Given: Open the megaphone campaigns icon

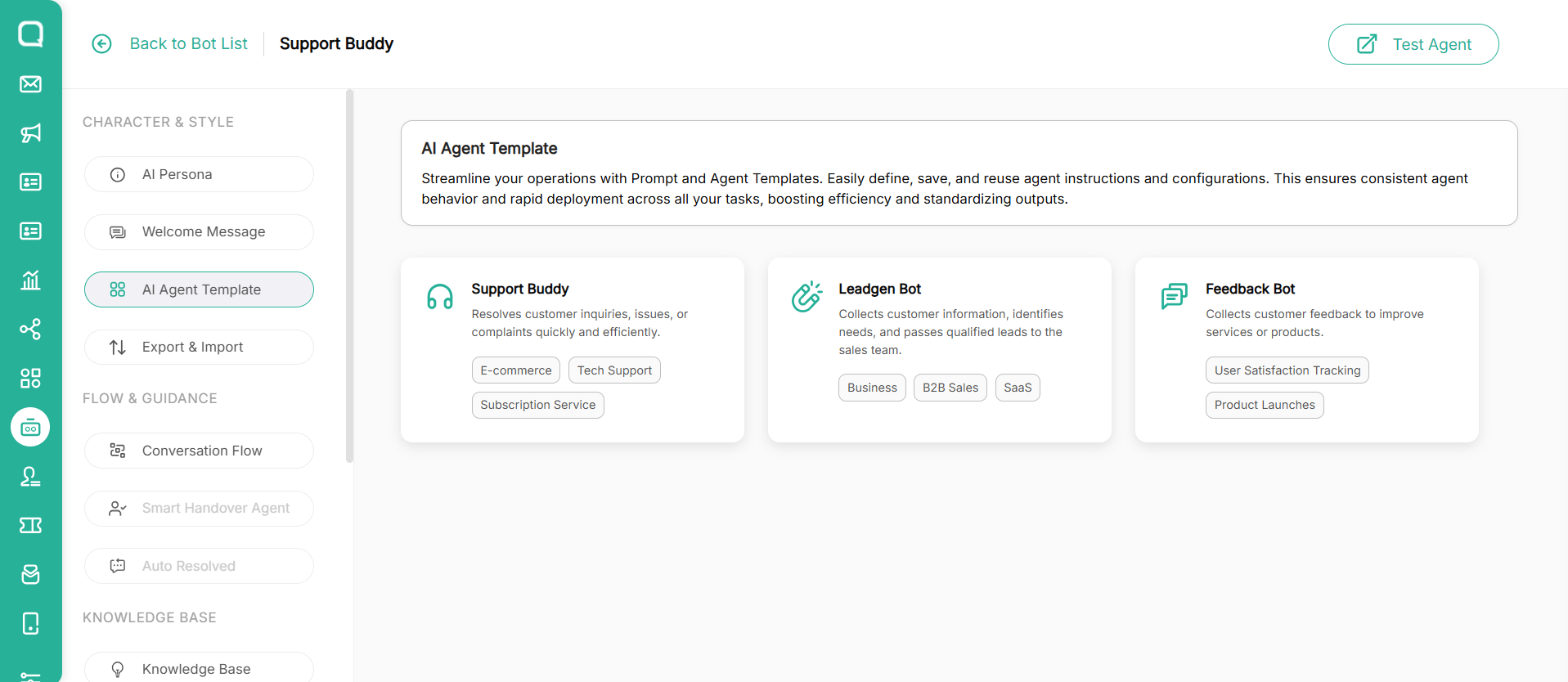Looking at the screenshot, I should [31, 133].
